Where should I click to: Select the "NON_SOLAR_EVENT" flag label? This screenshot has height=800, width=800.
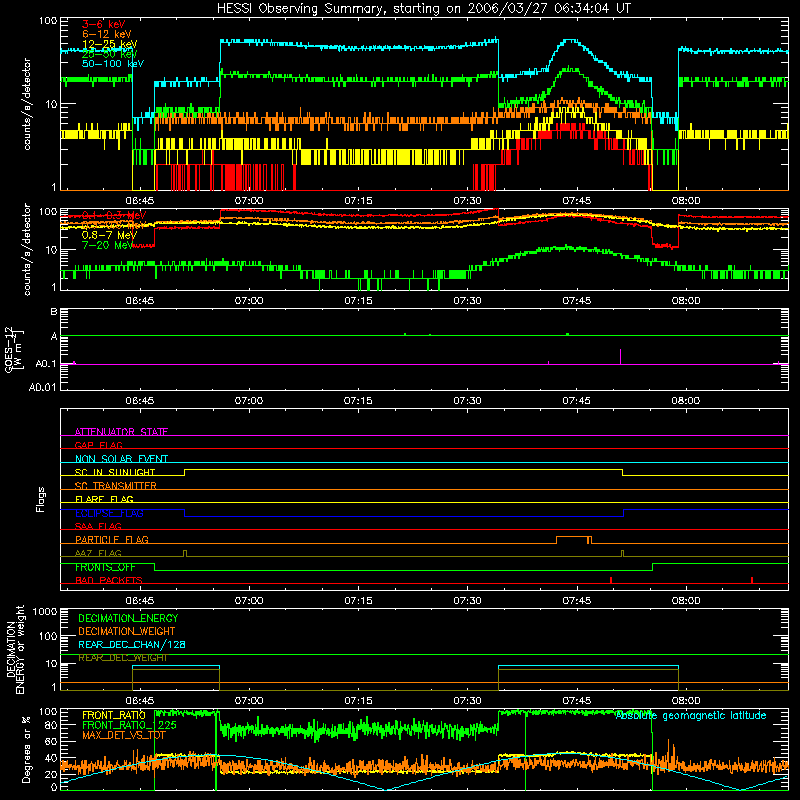click(121, 459)
